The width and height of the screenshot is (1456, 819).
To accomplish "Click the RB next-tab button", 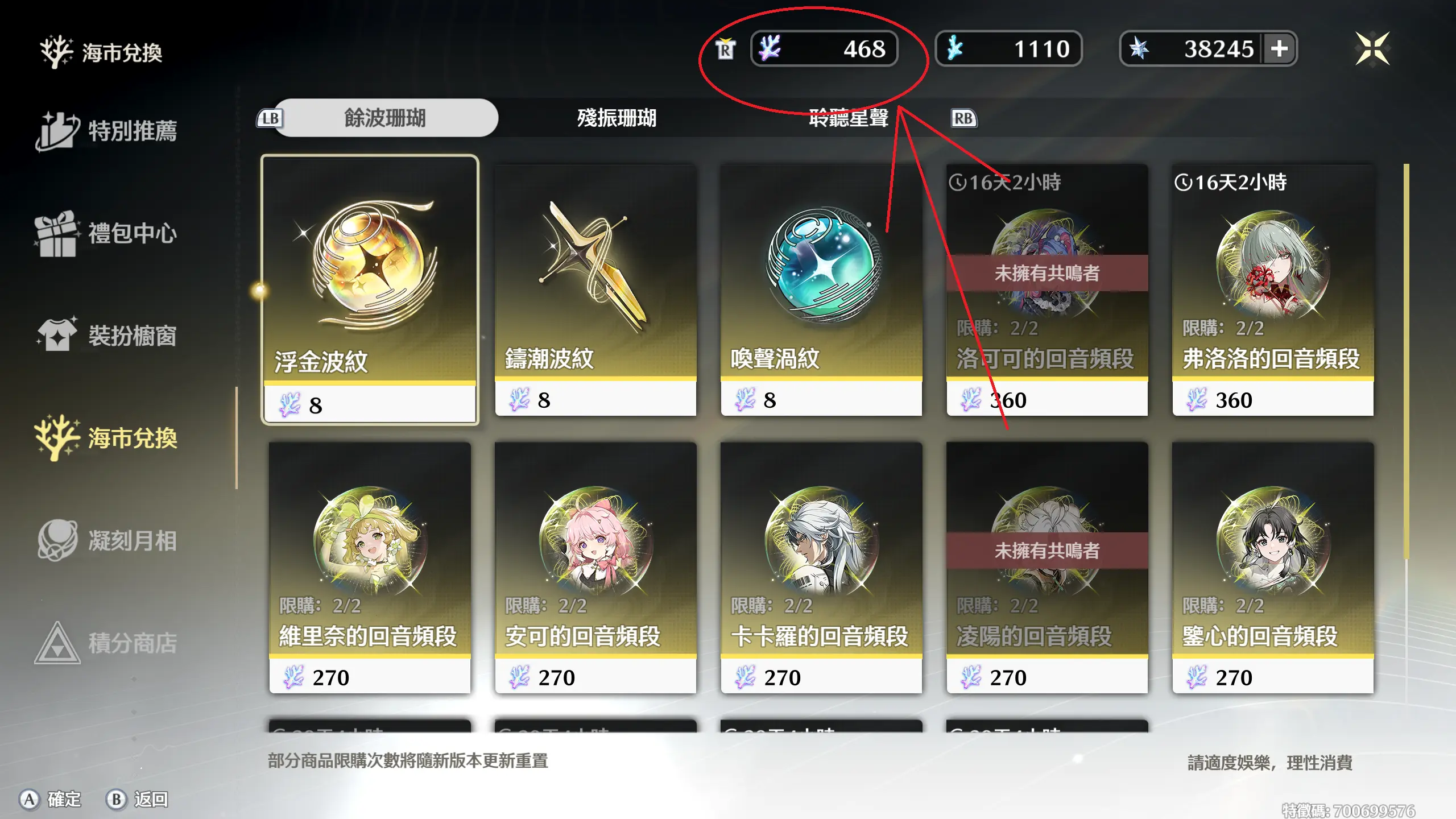I will click(963, 118).
